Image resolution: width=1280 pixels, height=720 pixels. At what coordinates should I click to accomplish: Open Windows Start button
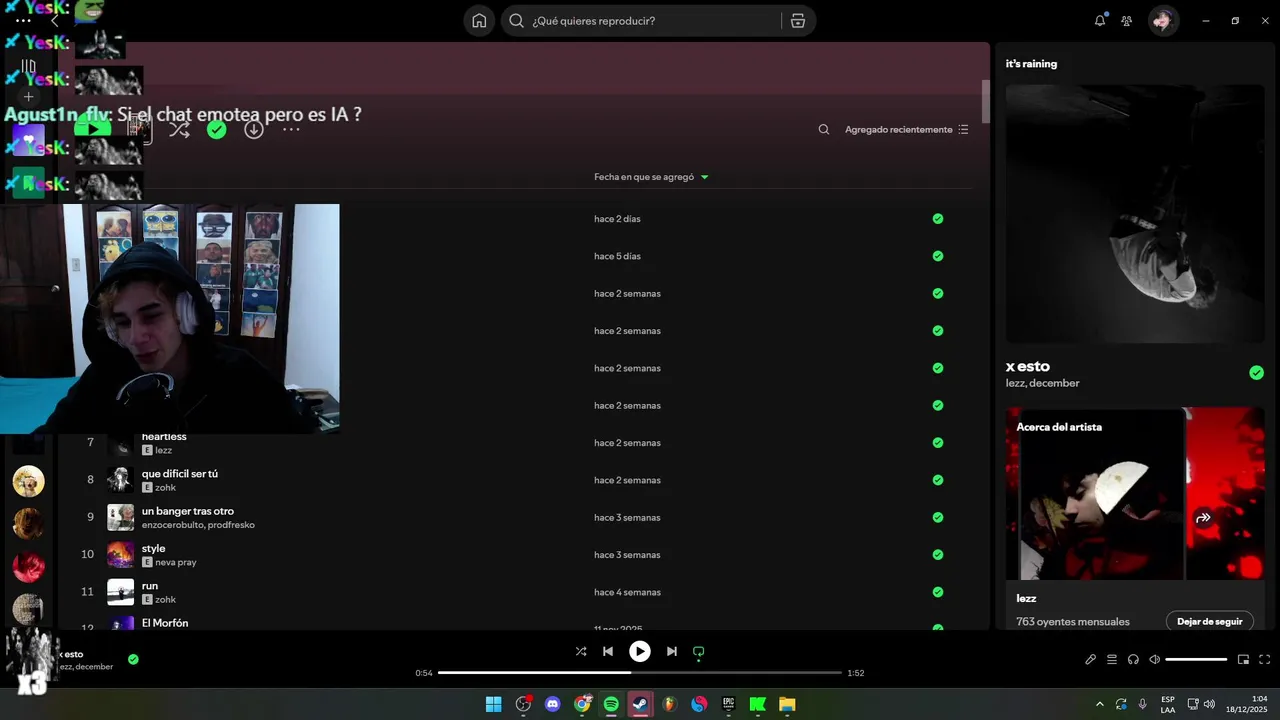(x=494, y=704)
